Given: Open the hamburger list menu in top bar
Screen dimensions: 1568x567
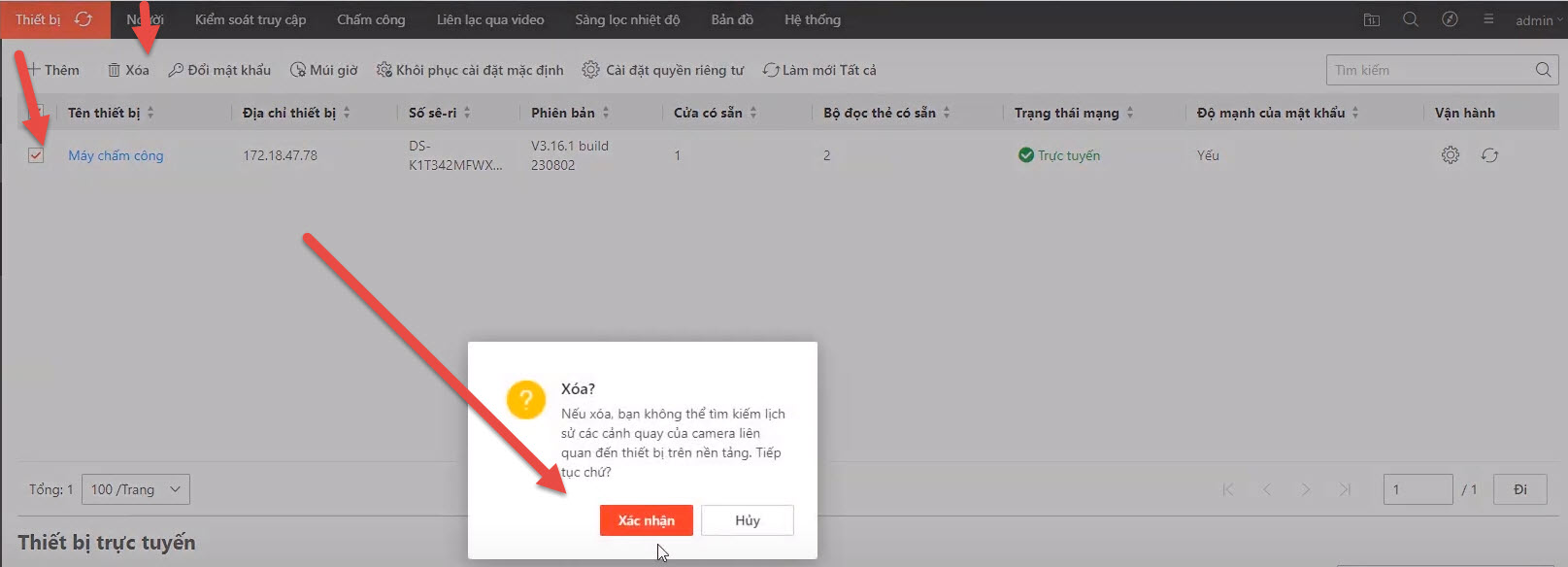Looking at the screenshot, I should 1488,19.
